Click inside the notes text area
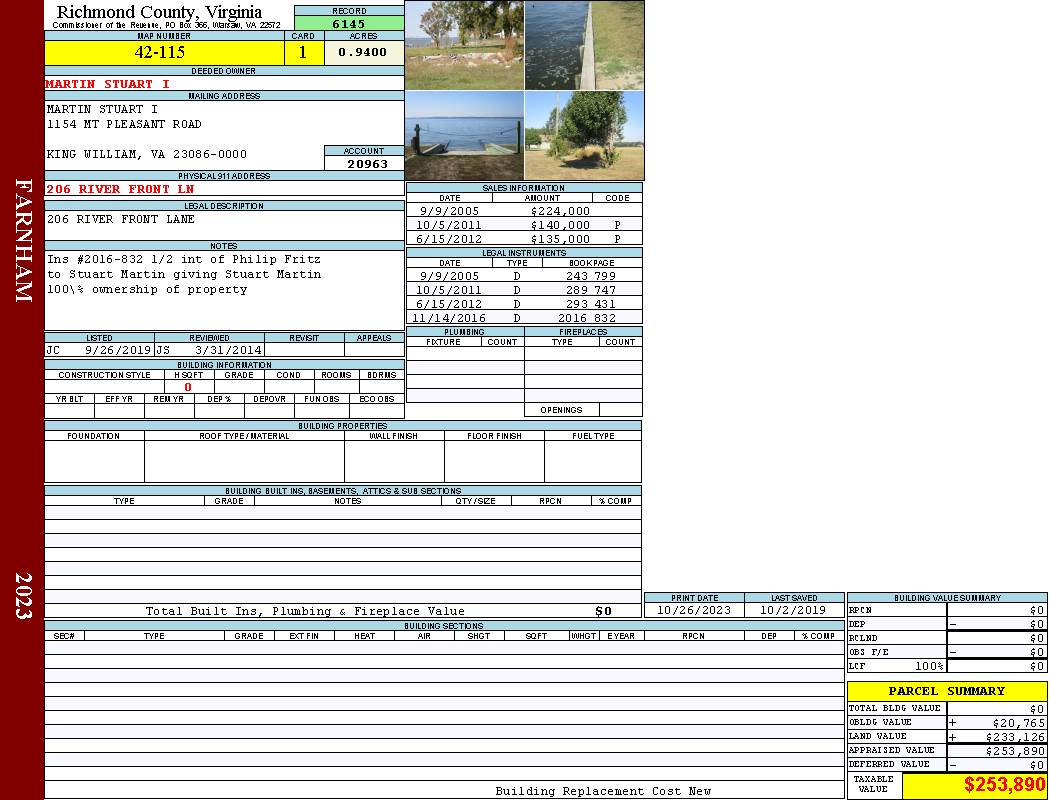 [223, 290]
